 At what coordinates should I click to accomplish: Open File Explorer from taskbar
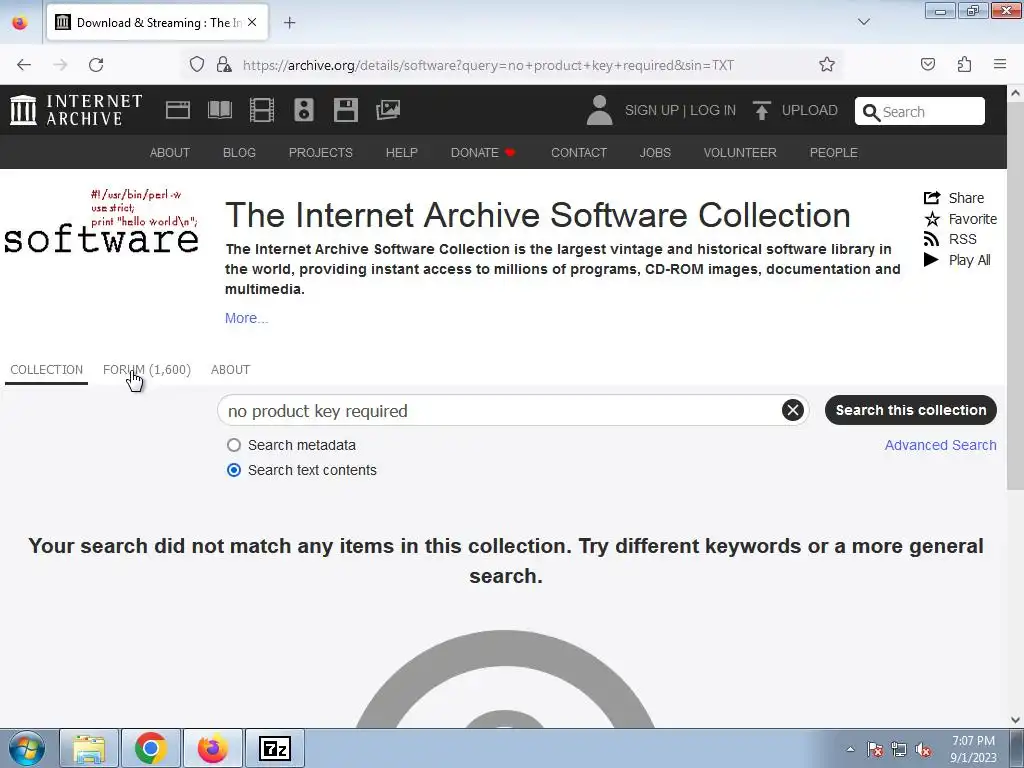(x=89, y=748)
